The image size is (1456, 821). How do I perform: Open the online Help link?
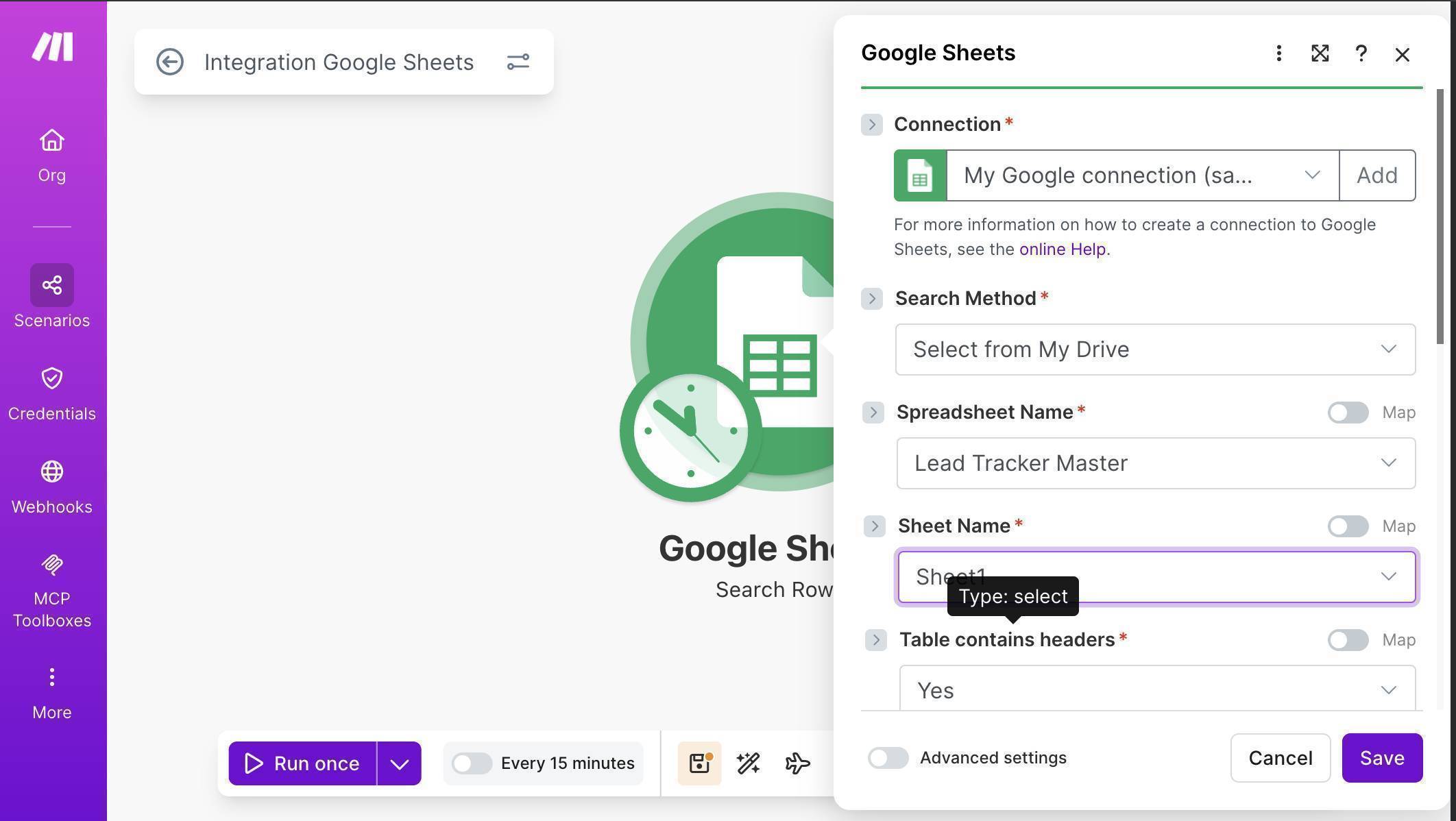pos(1063,249)
